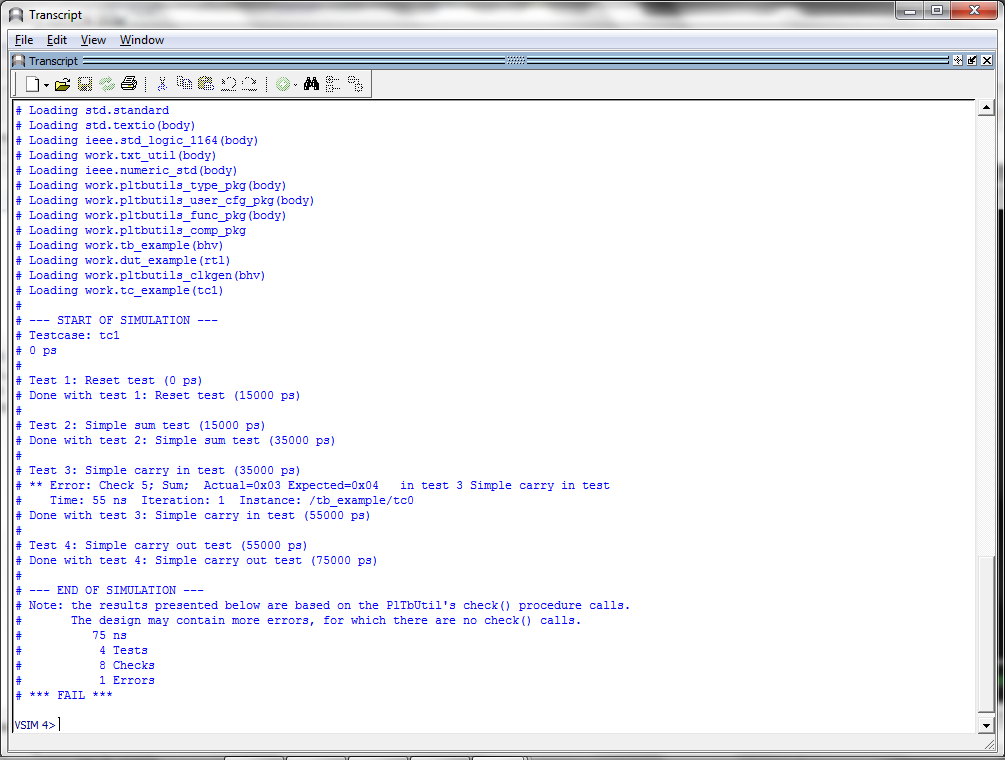Open Find with the binoculars icon
This screenshot has height=760, width=1005.
(311, 85)
